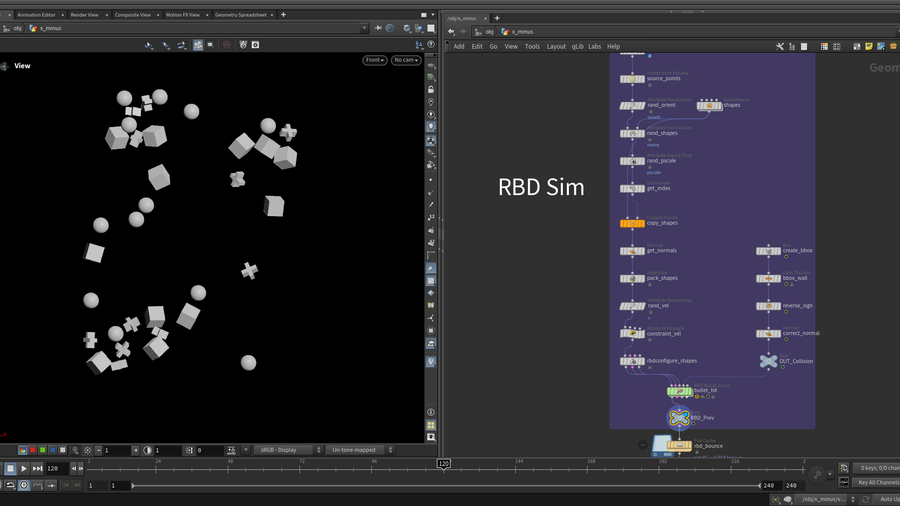Open the Layout menu in network editor
The height and width of the screenshot is (506, 900).
556,46
